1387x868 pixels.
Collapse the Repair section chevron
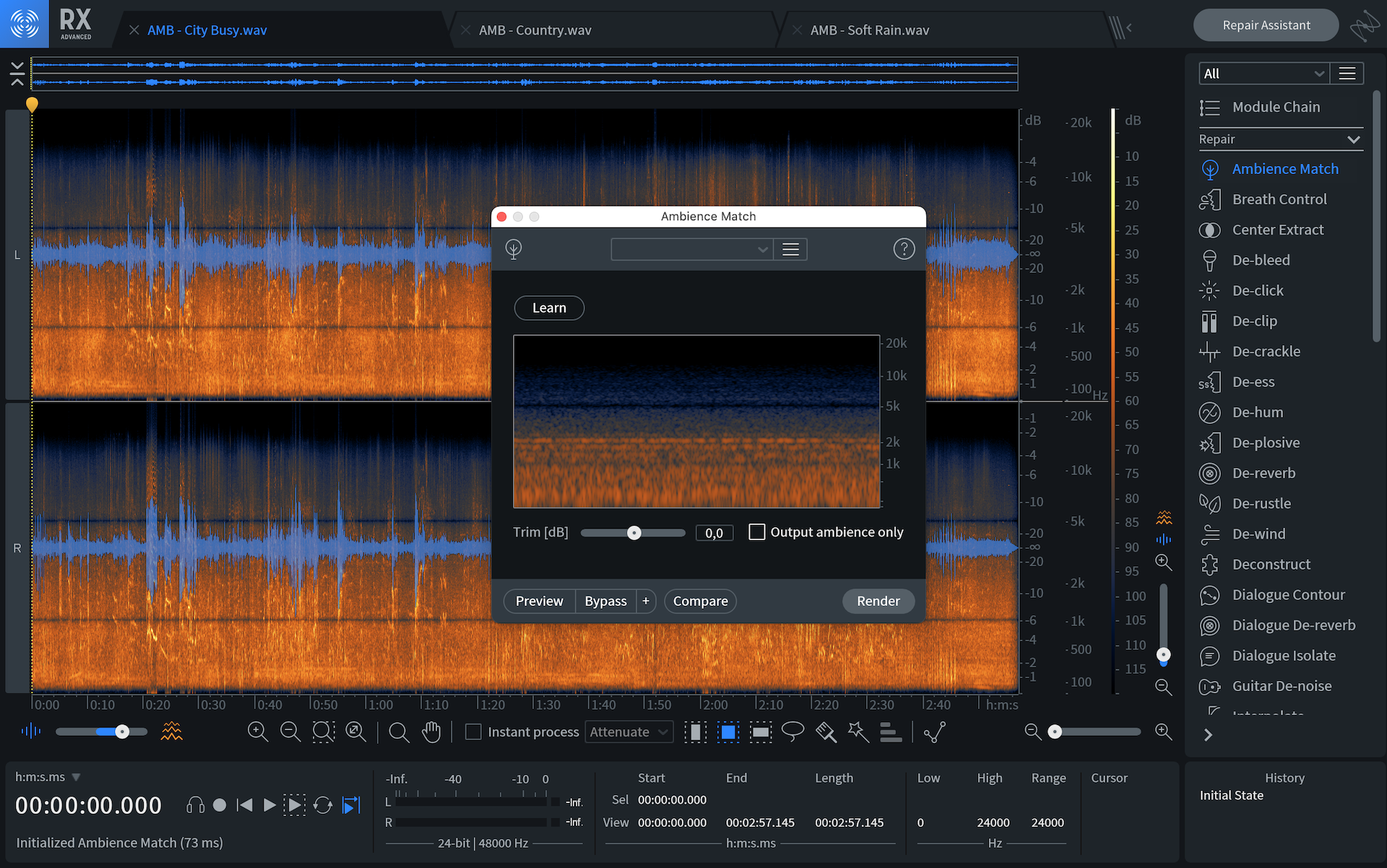point(1354,139)
